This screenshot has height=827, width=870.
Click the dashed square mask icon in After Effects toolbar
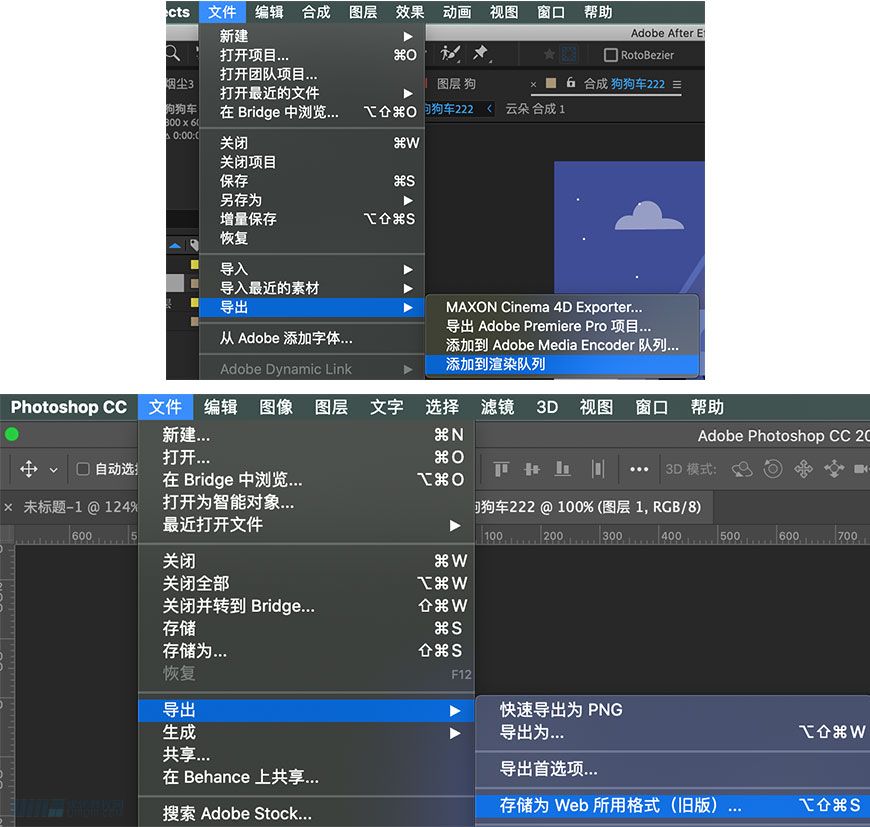point(569,54)
